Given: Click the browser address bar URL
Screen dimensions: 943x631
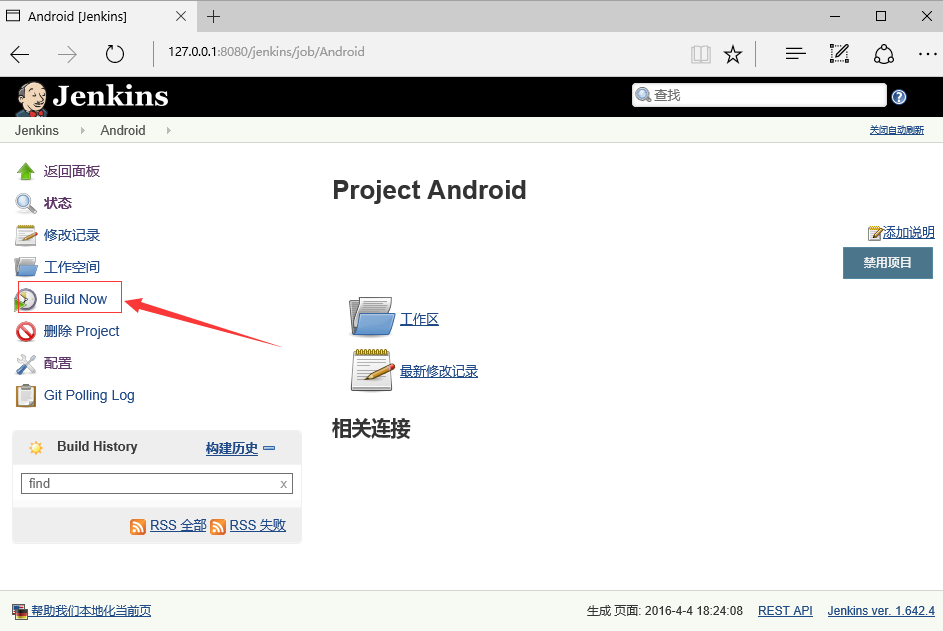Looking at the screenshot, I should coord(266,52).
